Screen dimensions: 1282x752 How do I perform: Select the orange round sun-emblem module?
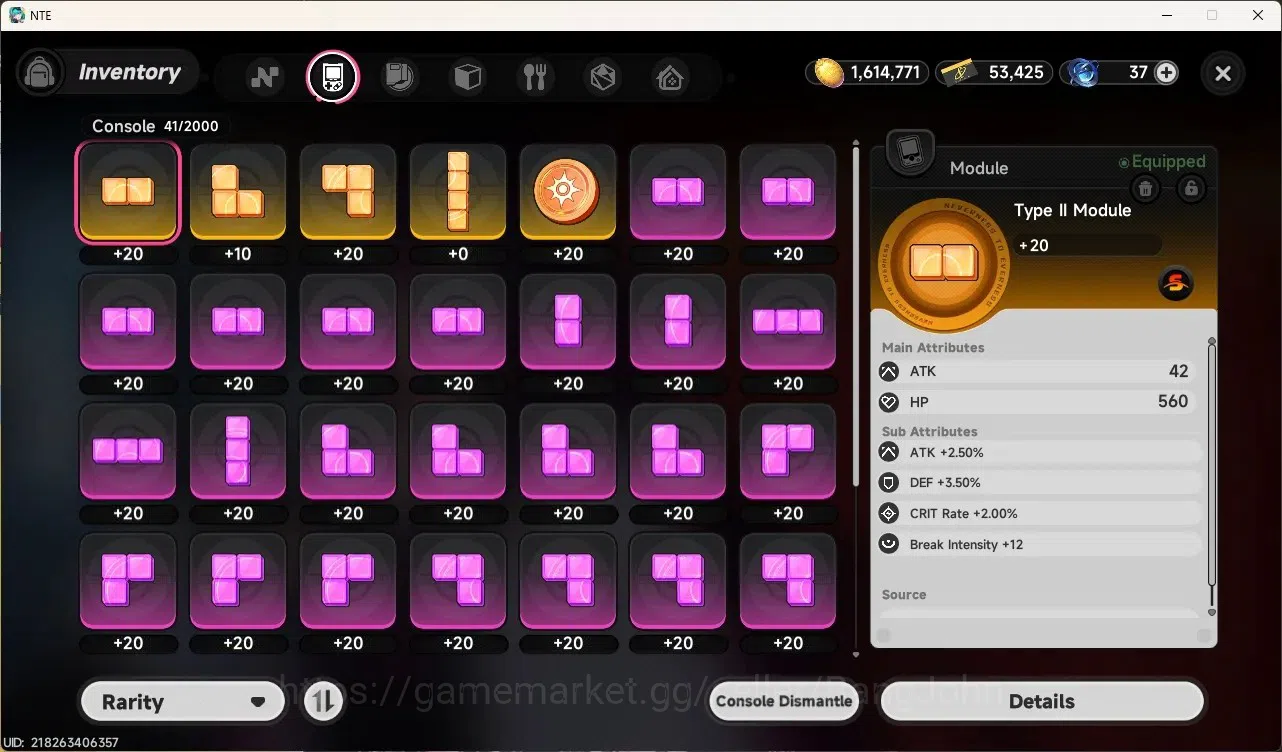point(568,191)
